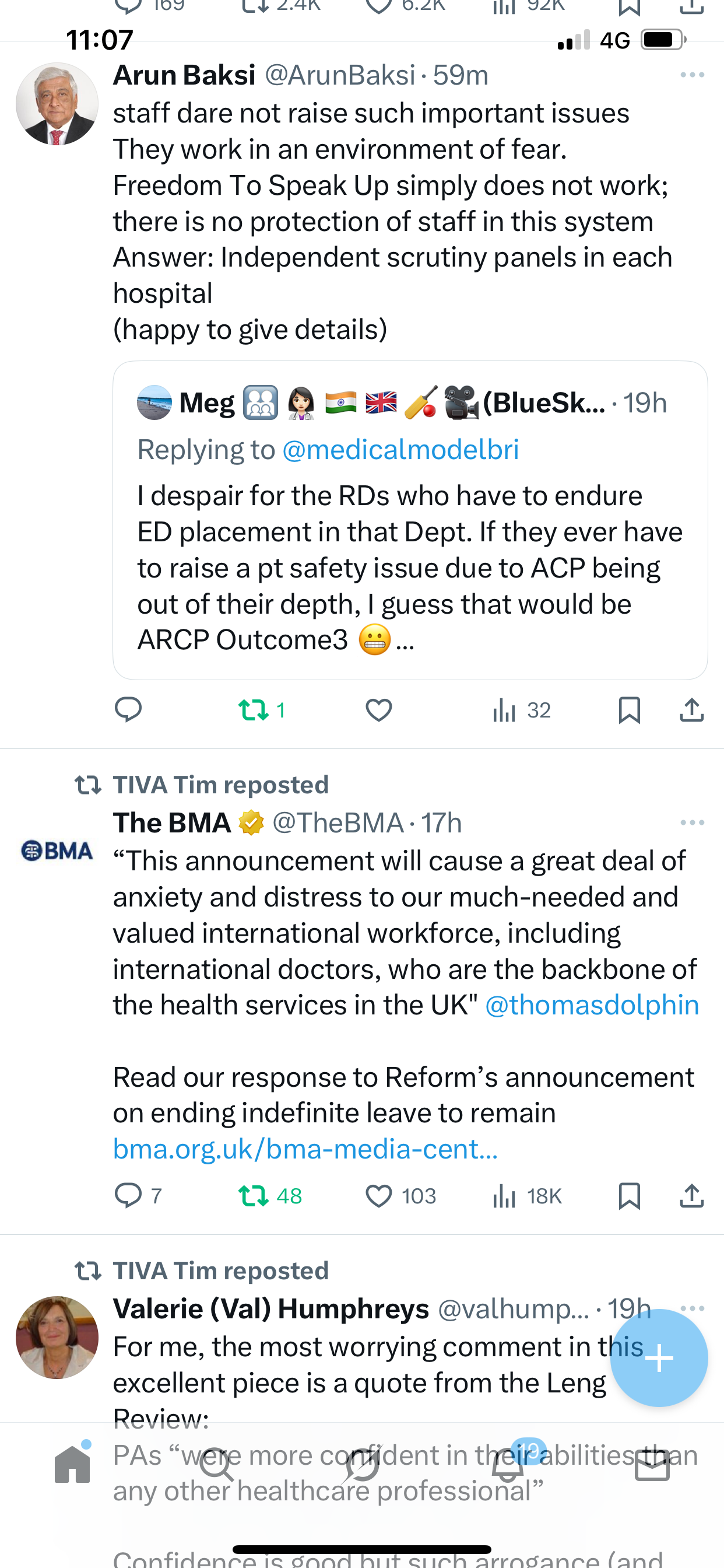Open the @thomasdolphin mention
Viewport: 724px width, 1568px height.
coord(591,1005)
